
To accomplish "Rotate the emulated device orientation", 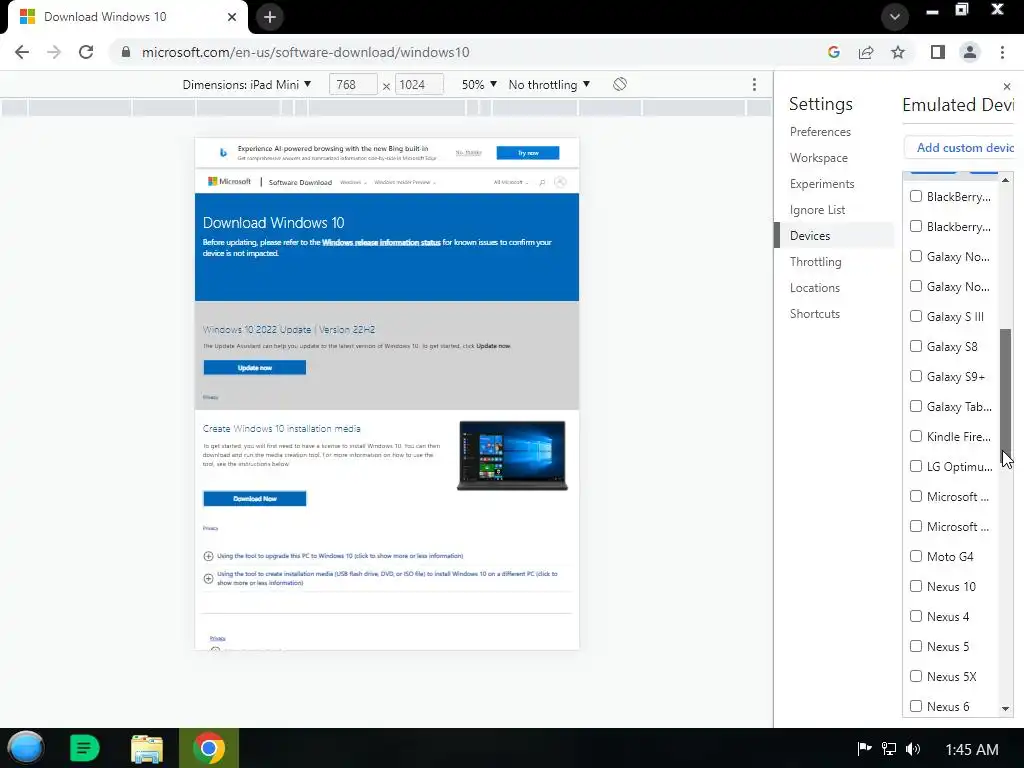I will point(620,84).
